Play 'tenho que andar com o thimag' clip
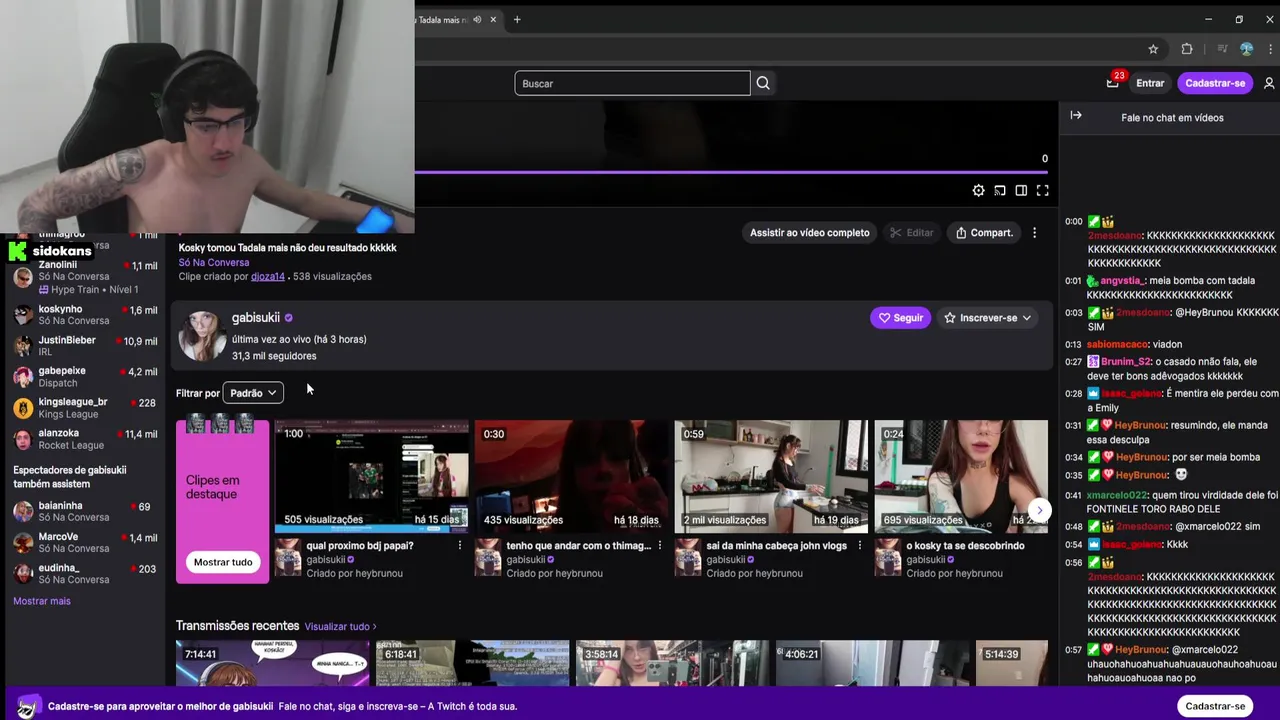The width and height of the screenshot is (1280, 720). point(571,476)
